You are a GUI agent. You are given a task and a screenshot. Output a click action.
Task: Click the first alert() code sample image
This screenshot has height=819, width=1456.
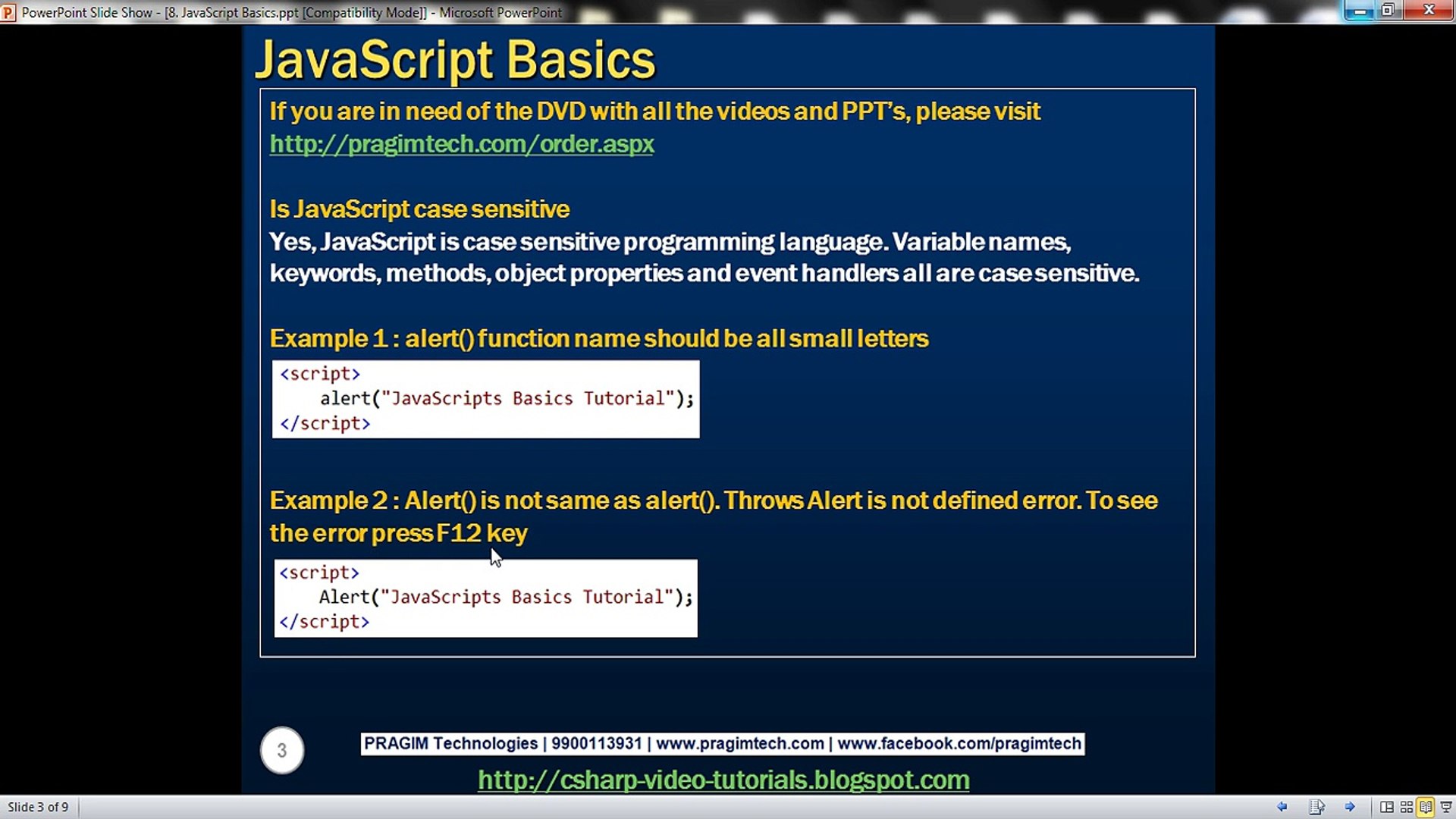coord(485,399)
